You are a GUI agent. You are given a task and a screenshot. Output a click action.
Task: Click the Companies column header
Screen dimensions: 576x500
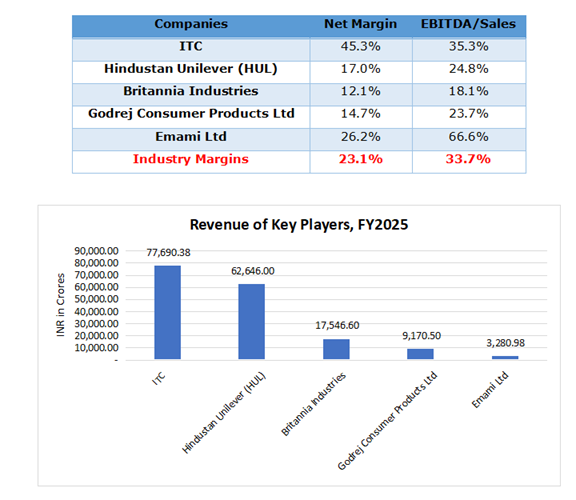tap(191, 24)
